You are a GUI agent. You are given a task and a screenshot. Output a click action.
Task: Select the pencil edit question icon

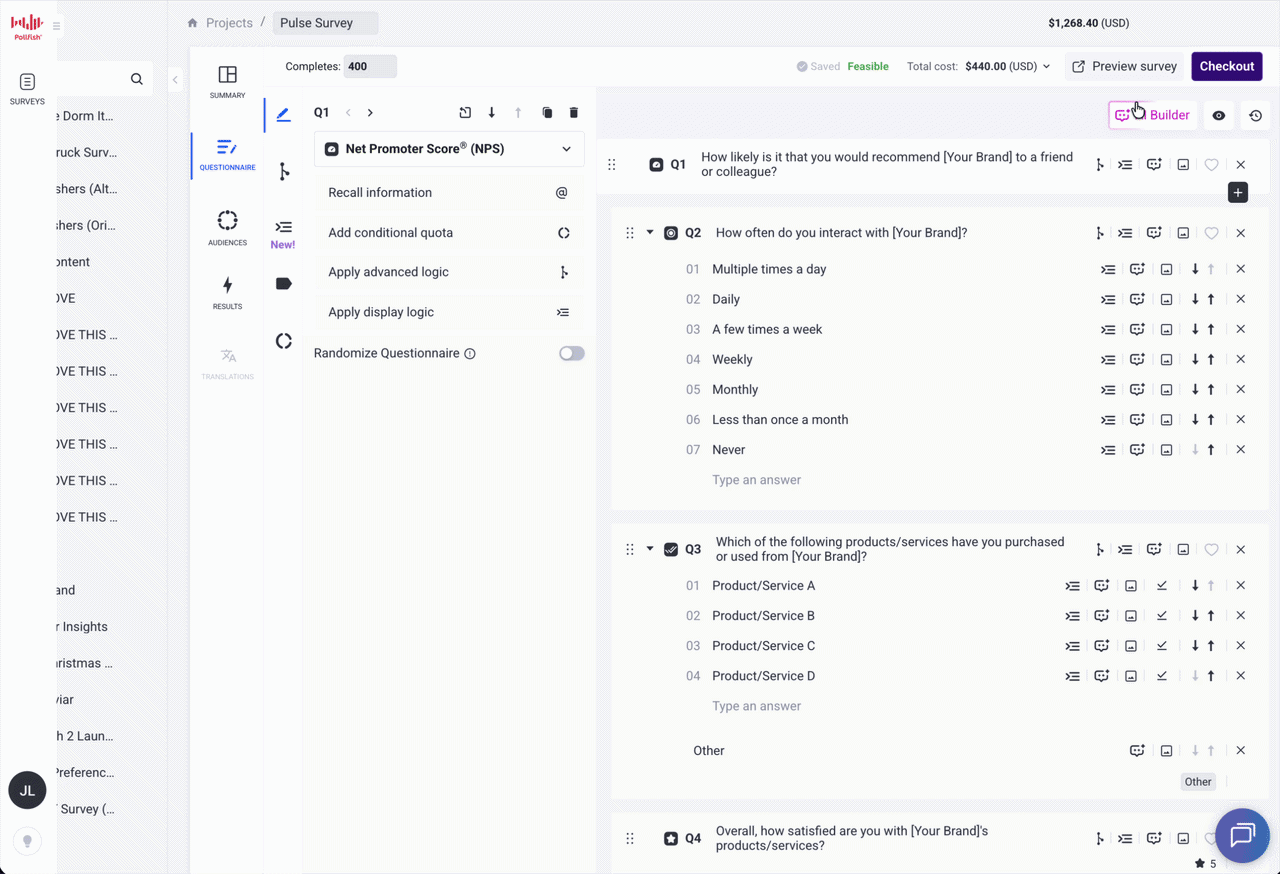point(283,115)
